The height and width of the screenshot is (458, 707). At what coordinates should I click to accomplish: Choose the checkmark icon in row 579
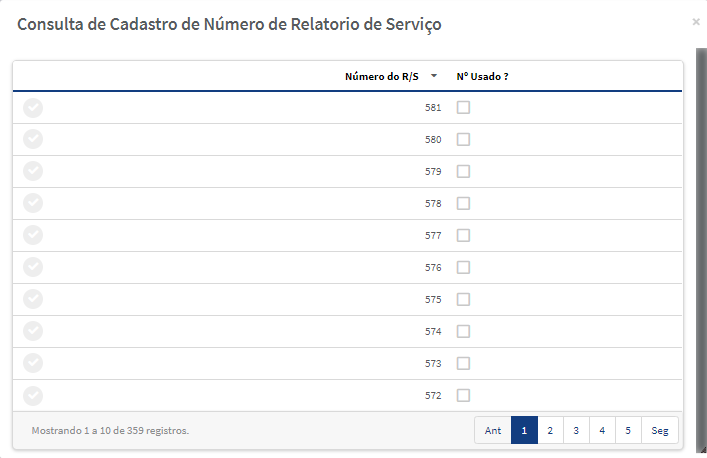pyautogui.click(x=33, y=171)
